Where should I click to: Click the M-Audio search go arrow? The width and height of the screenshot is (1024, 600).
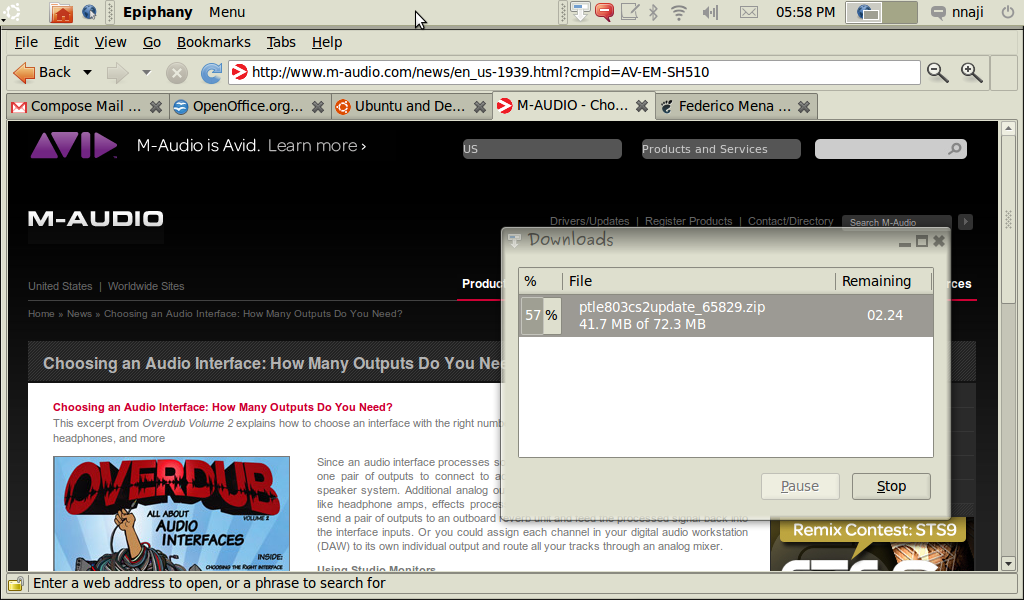point(965,222)
